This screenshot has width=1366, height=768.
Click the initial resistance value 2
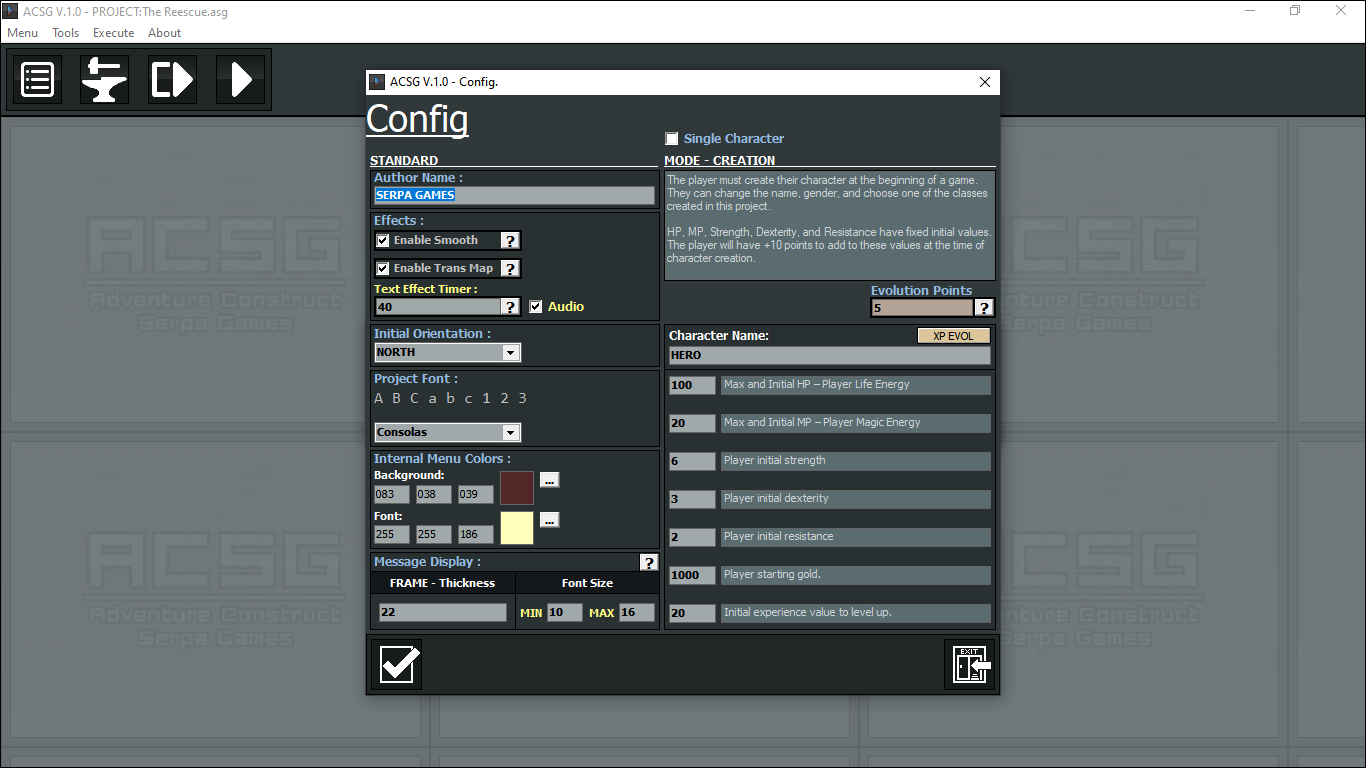(692, 537)
